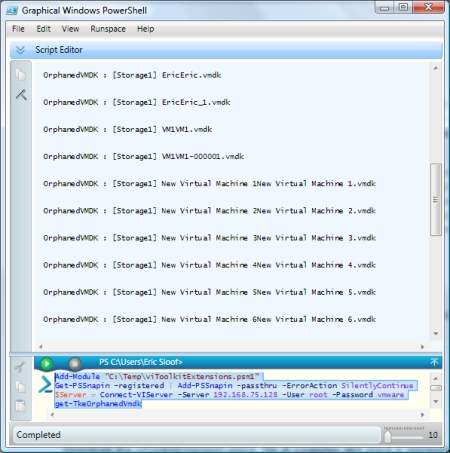Click command pane scroll up arrow
This screenshot has height=453, width=450.
436,378
